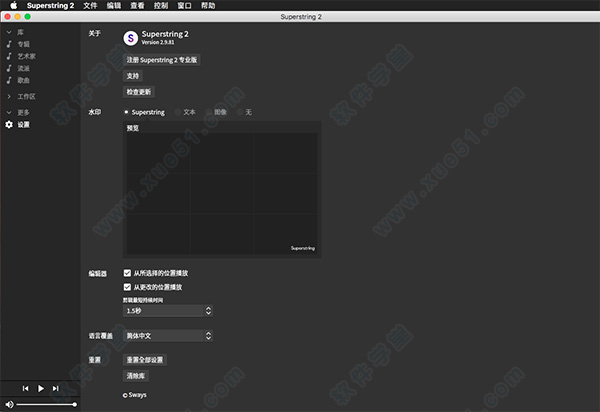Open the © Sways link
Viewport: 600px width, 412px height.
[135, 395]
